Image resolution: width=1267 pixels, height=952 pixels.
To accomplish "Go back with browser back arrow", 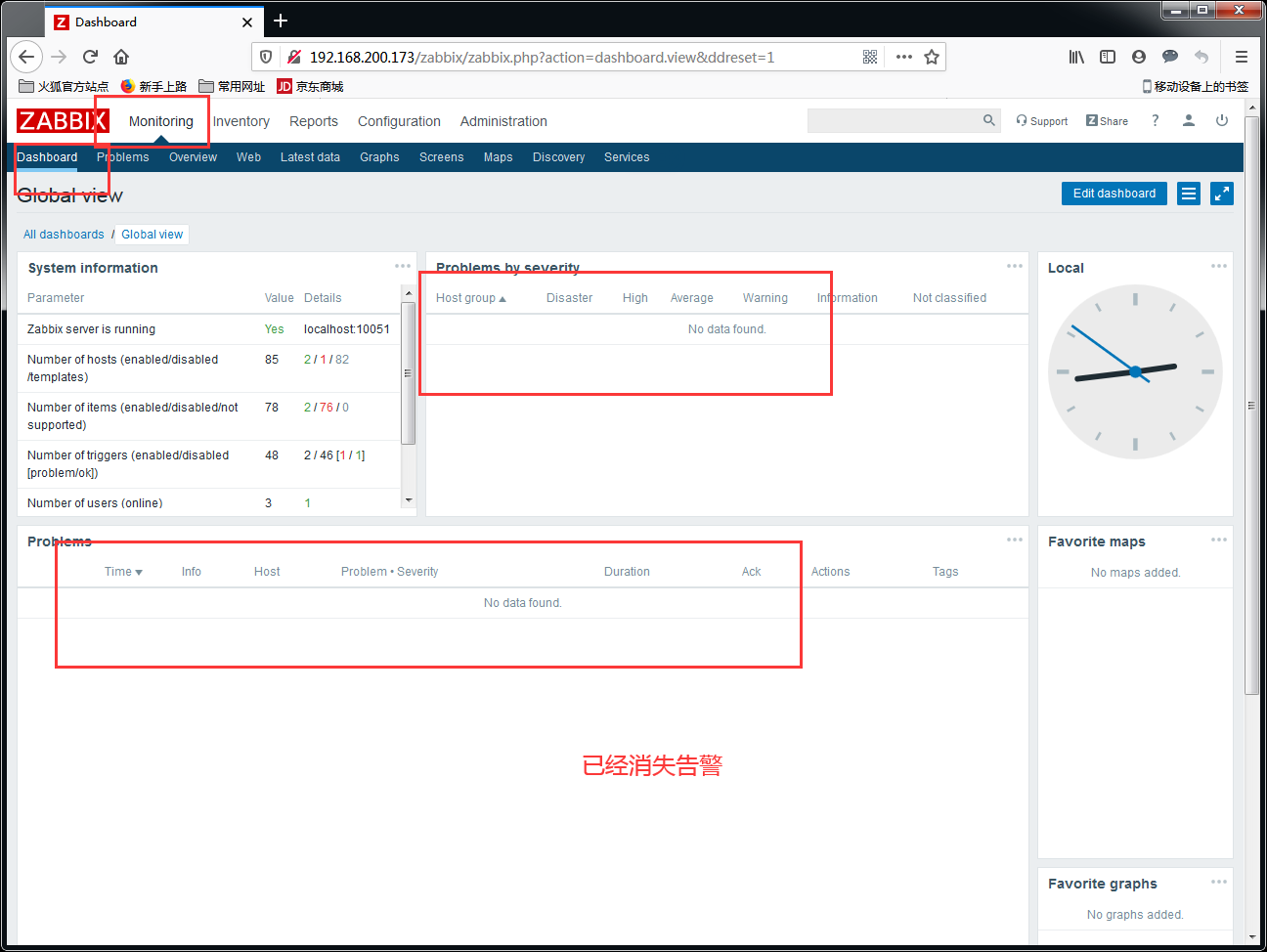I will tap(26, 57).
